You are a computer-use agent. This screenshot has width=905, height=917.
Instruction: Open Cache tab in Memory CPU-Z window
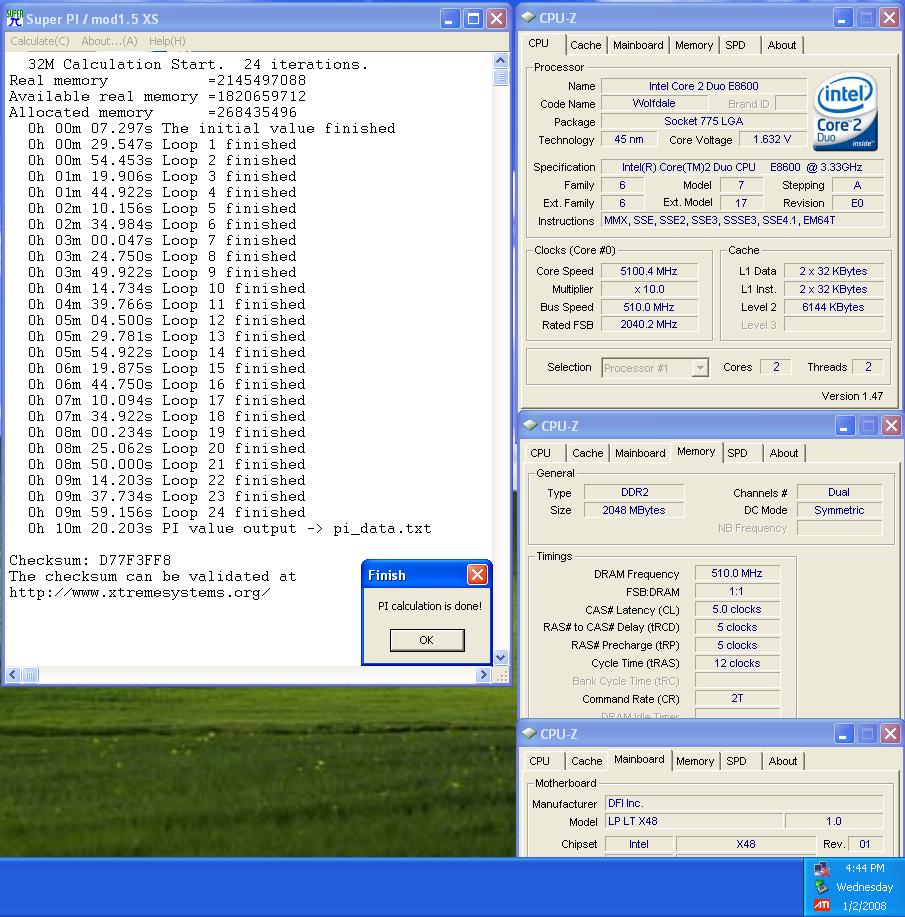[x=587, y=453]
